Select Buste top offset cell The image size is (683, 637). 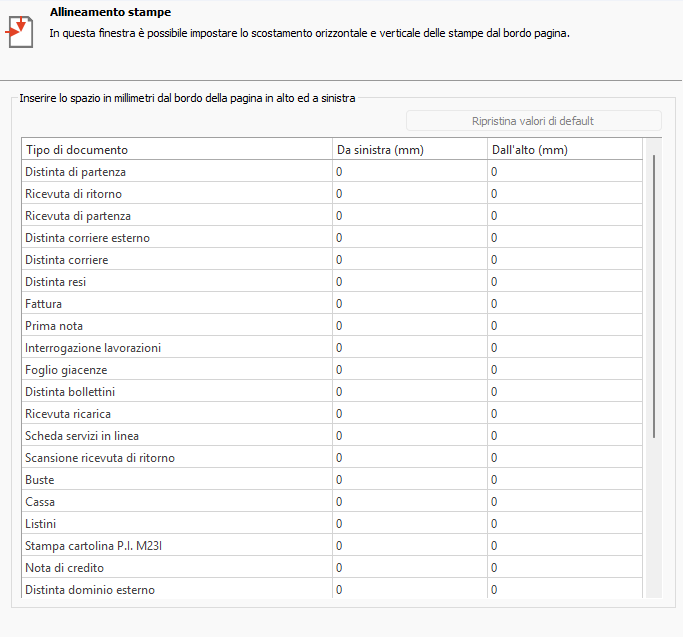point(563,480)
